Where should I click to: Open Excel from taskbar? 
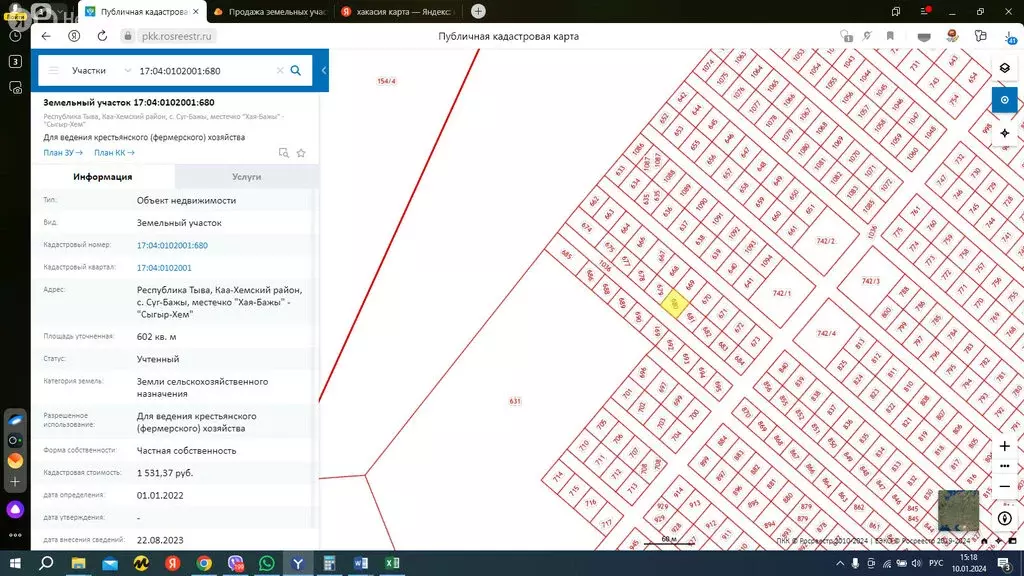[x=392, y=563]
